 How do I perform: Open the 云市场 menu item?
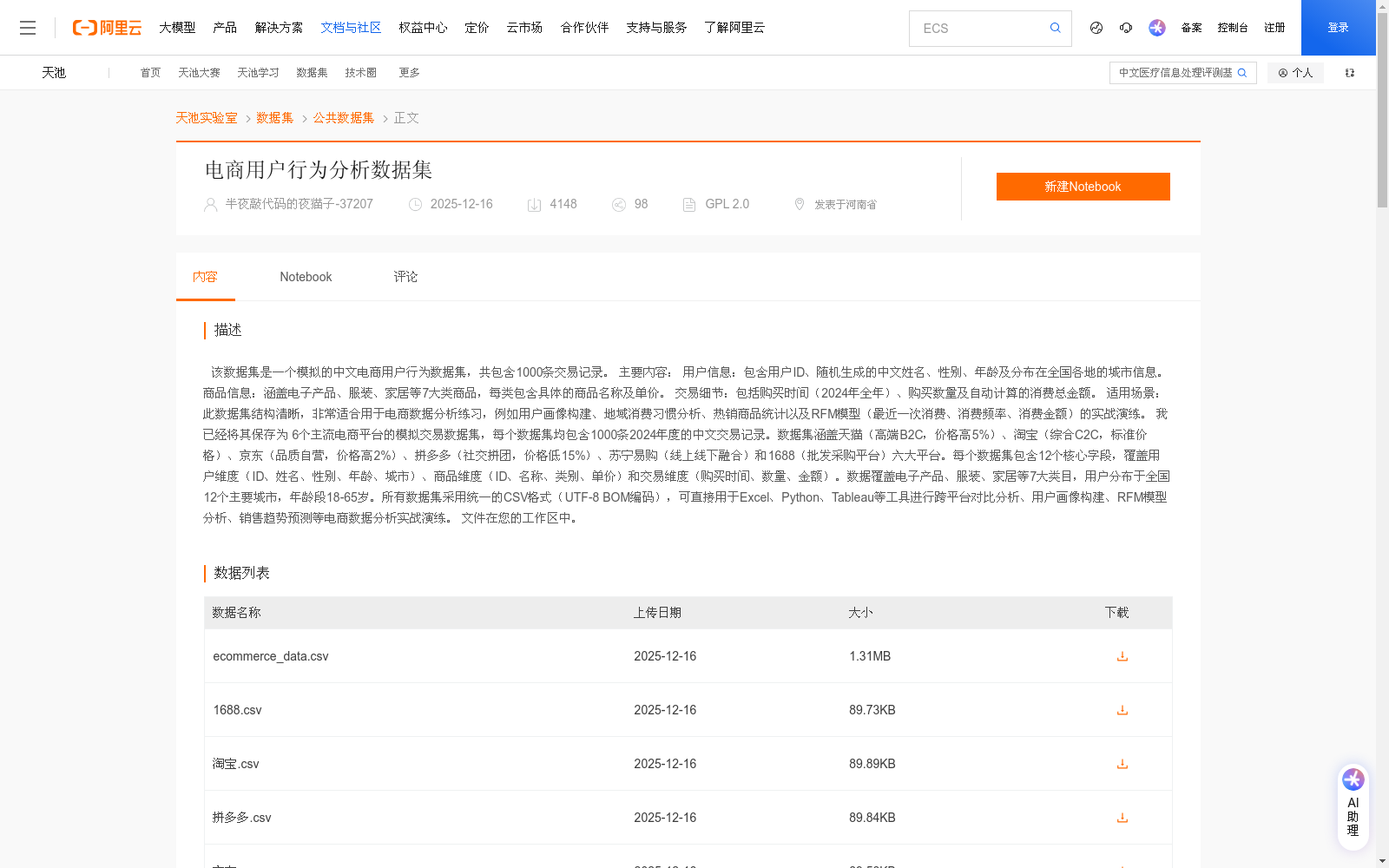(524, 28)
